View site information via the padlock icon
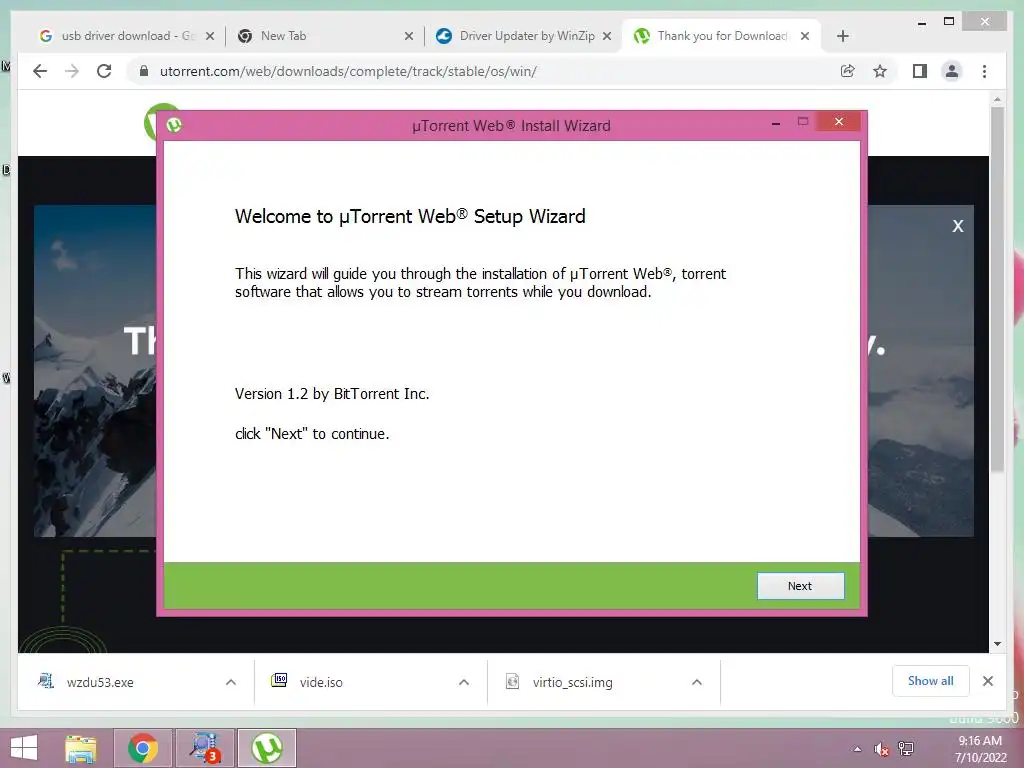This screenshot has height=768, width=1024. pyautogui.click(x=144, y=71)
